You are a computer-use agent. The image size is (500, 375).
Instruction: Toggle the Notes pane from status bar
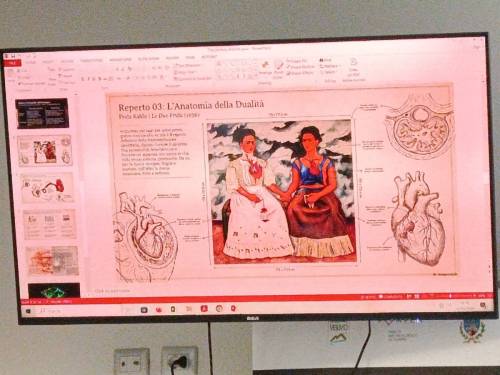(x=367, y=297)
